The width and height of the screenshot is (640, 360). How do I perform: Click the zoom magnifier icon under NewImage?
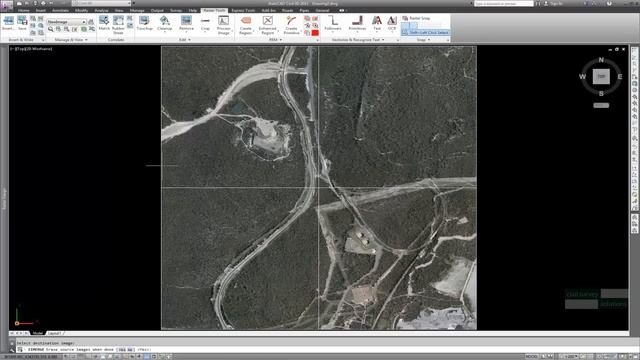[x=51, y=29]
